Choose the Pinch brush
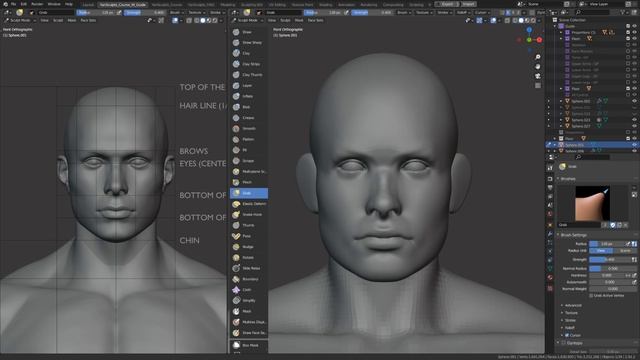The width and height of the screenshot is (640, 360). pyautogui.click(x=249, y=182)
